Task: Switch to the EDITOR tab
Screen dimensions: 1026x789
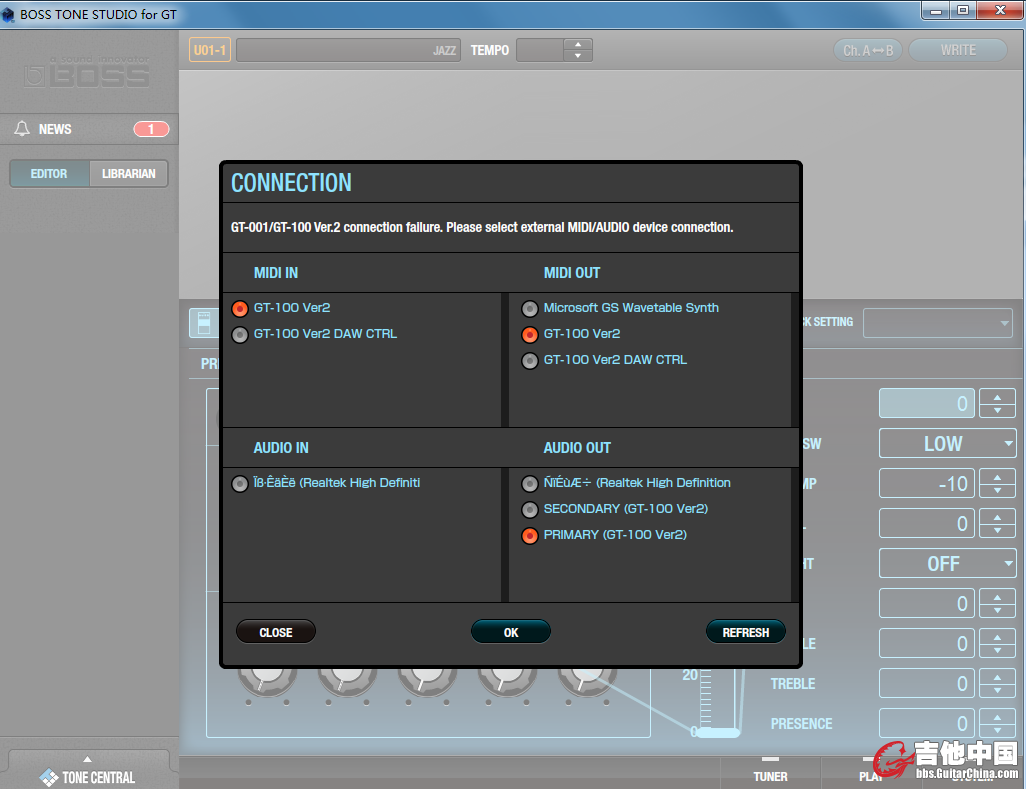Action: pyautogui.click(x=49, y=174)
